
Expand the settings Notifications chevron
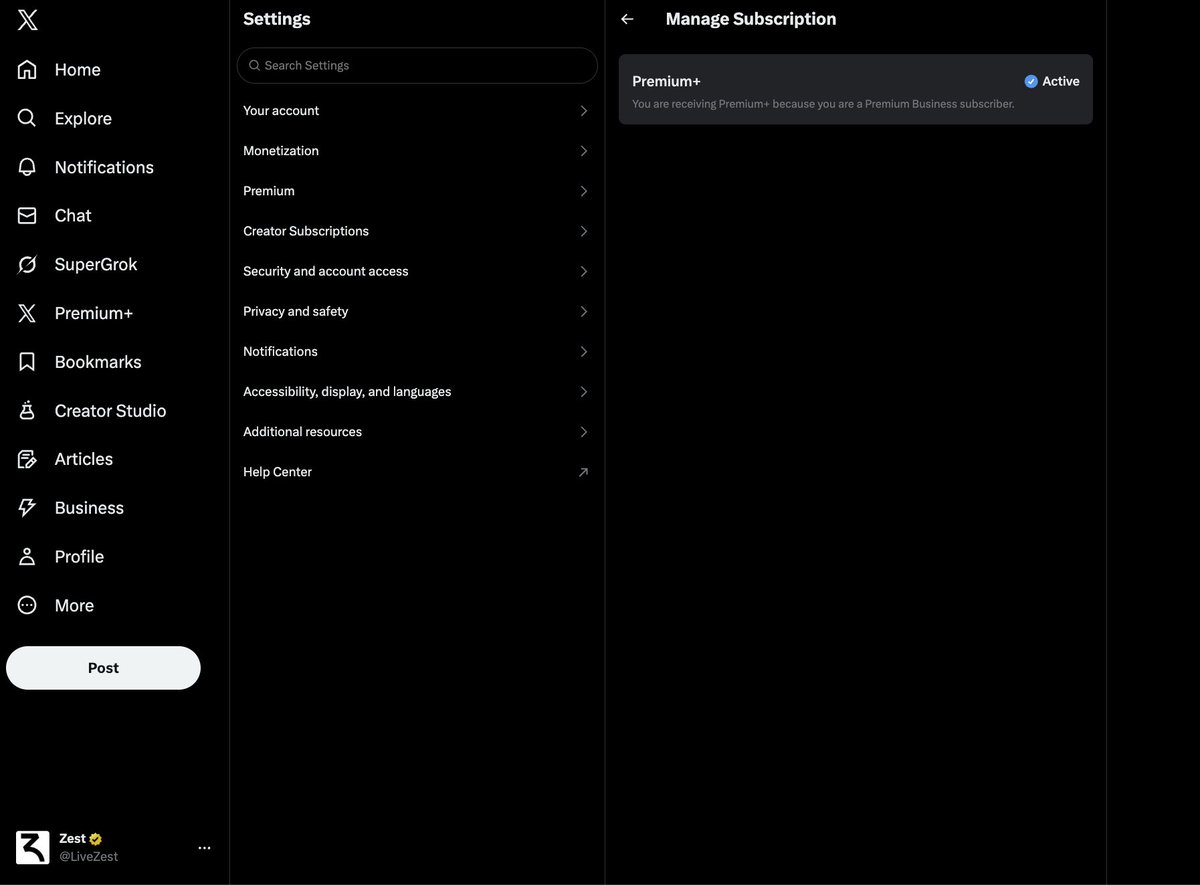tap(584, 351)
